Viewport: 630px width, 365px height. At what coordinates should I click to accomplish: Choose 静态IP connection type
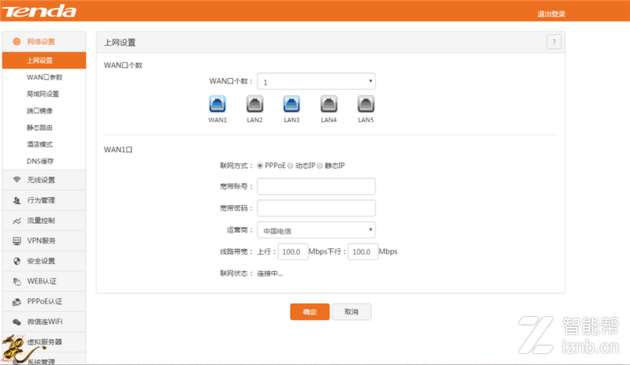click(x=320, y=166)
